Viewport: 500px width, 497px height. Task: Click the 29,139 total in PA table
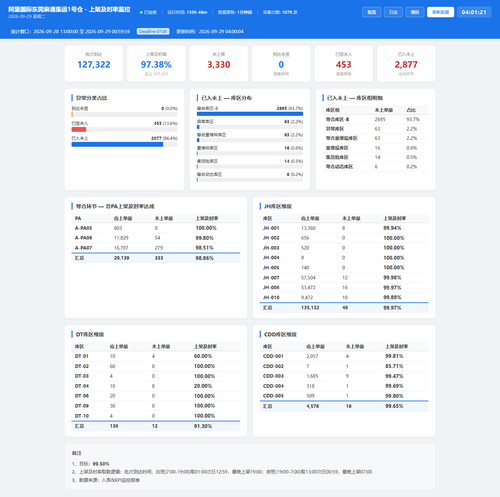[122, 258]
